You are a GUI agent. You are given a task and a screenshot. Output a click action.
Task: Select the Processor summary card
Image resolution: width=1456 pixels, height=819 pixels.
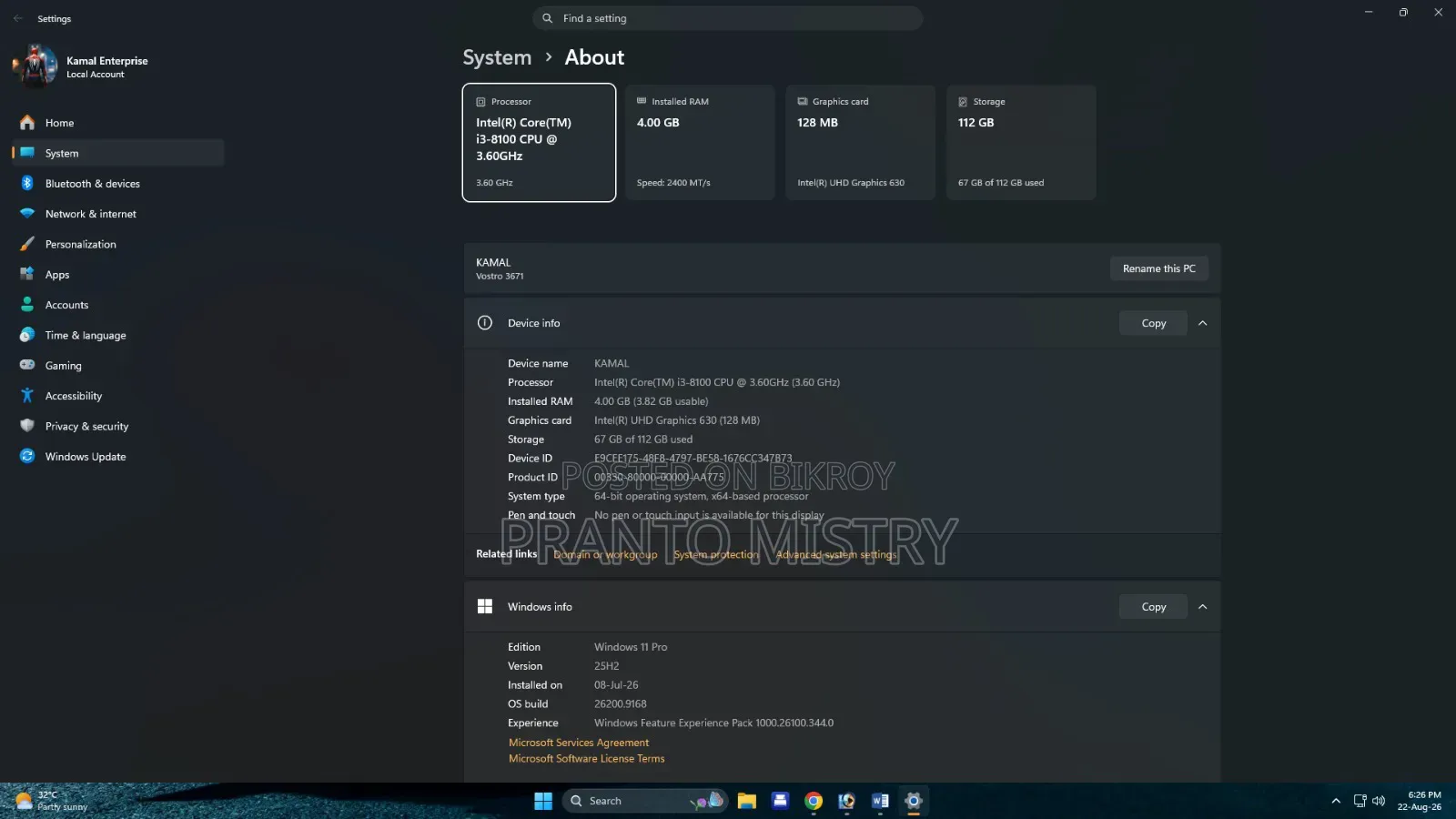539,143
